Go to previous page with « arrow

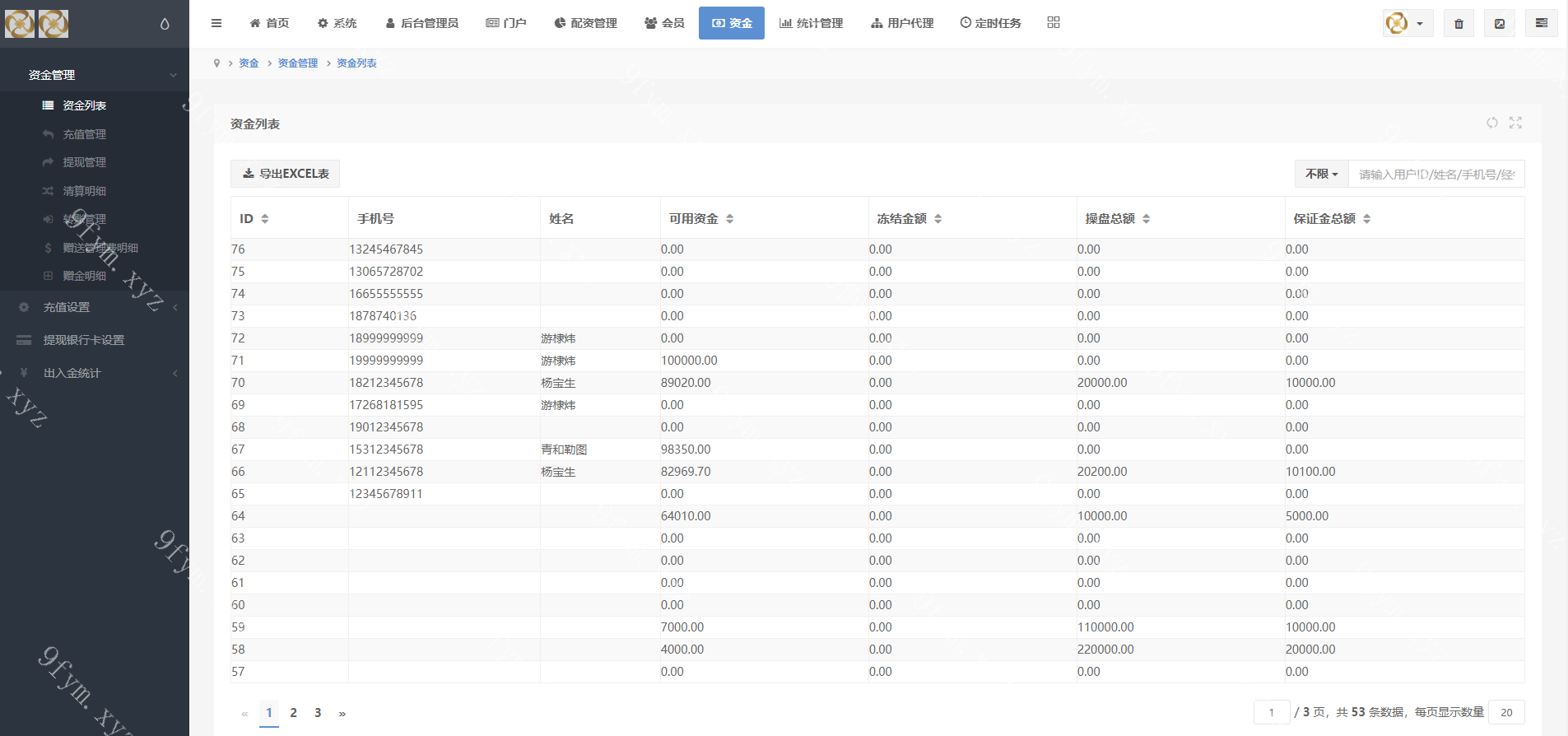tap(244, 714)
